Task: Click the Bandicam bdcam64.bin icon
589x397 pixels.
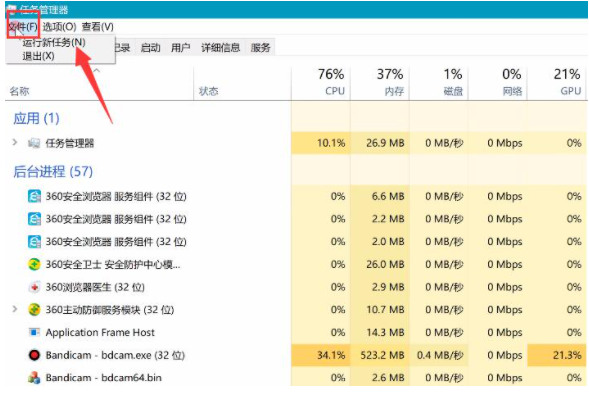Action: coord(34,377)
